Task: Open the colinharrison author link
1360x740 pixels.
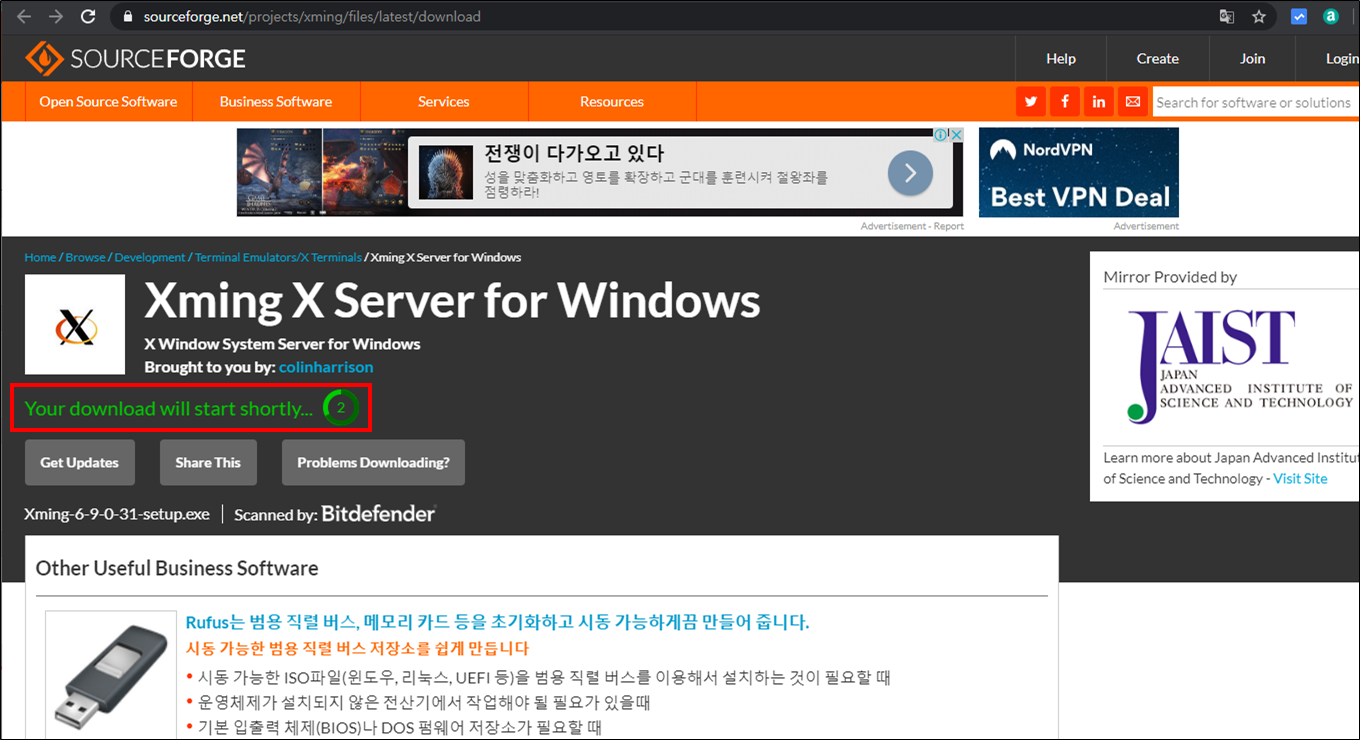Action: click(x=326, y=368)
